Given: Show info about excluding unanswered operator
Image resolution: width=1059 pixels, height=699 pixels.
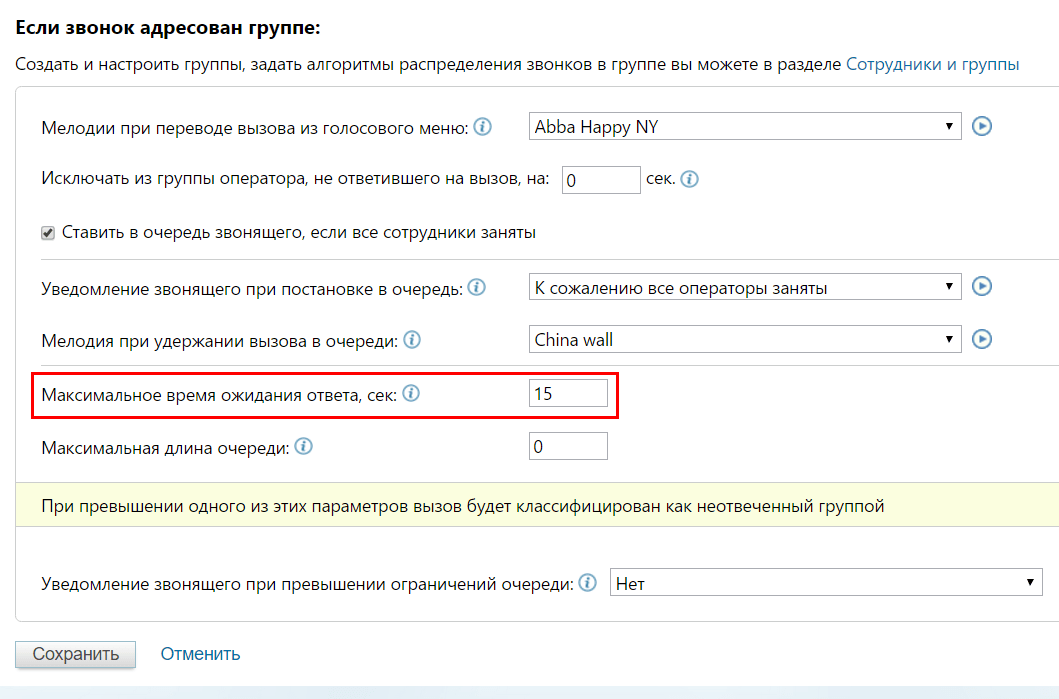Looking at the screenshot, I should coord(689,180).
